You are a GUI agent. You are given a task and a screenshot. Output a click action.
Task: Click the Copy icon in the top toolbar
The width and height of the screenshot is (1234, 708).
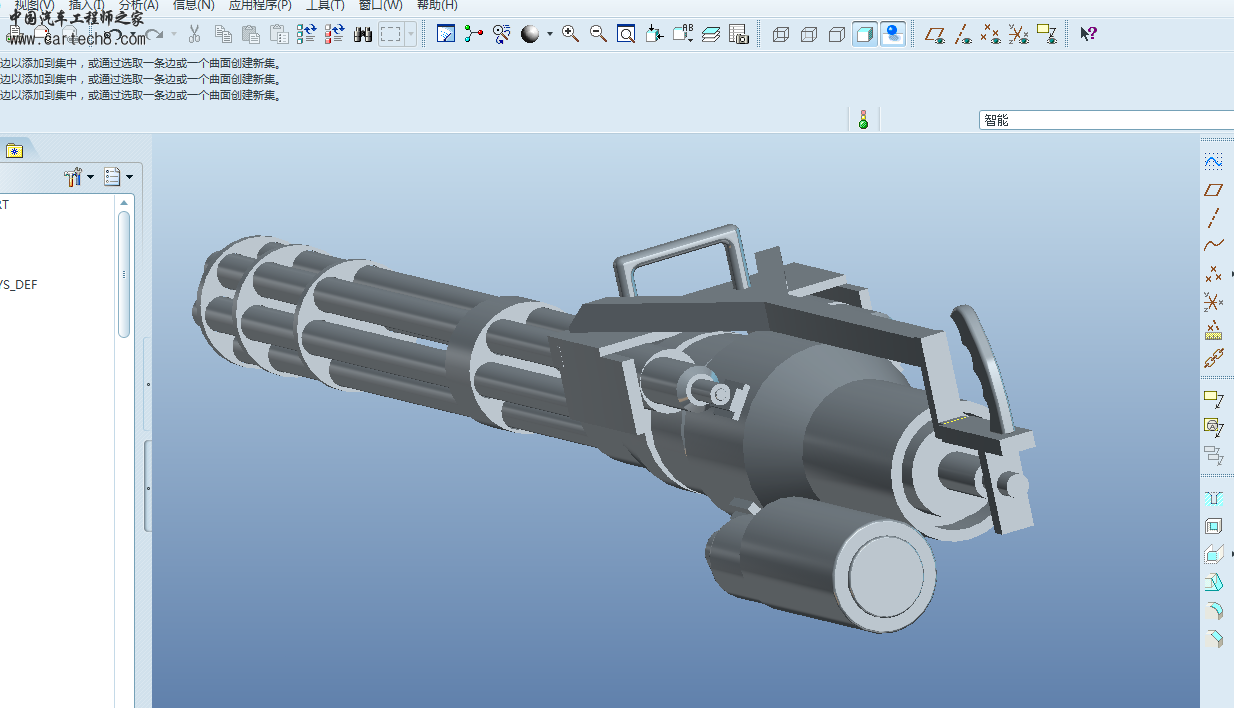[x=223, y=35]
